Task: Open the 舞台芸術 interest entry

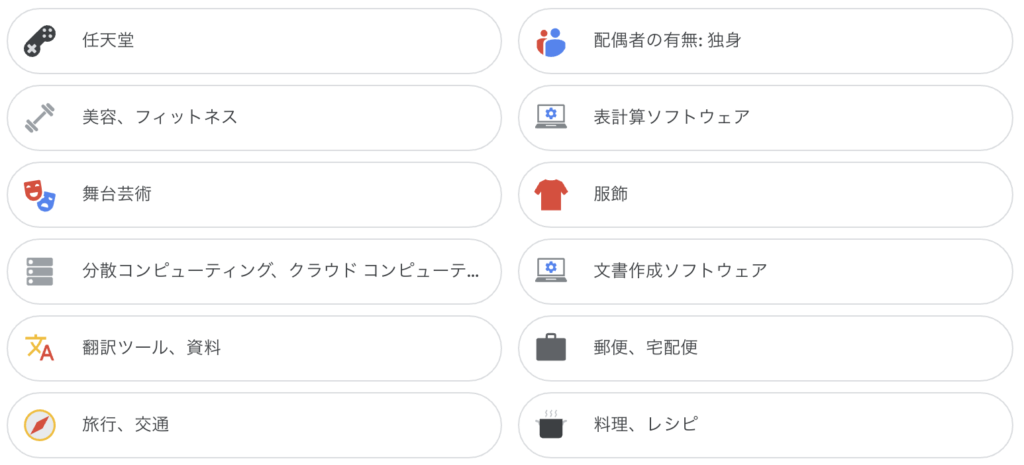Action: coord(254,195)
